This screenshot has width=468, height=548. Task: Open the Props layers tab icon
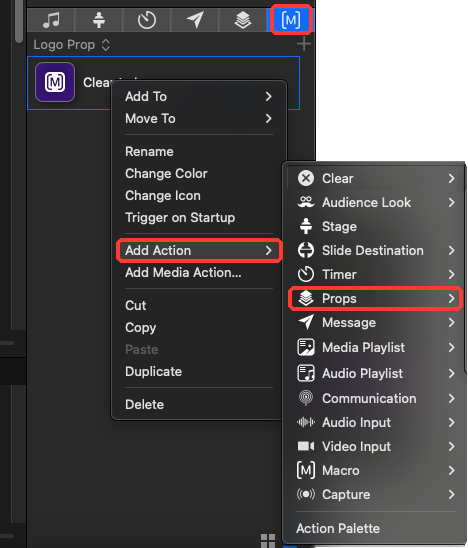pyautogui.click(x=243, y=20)
